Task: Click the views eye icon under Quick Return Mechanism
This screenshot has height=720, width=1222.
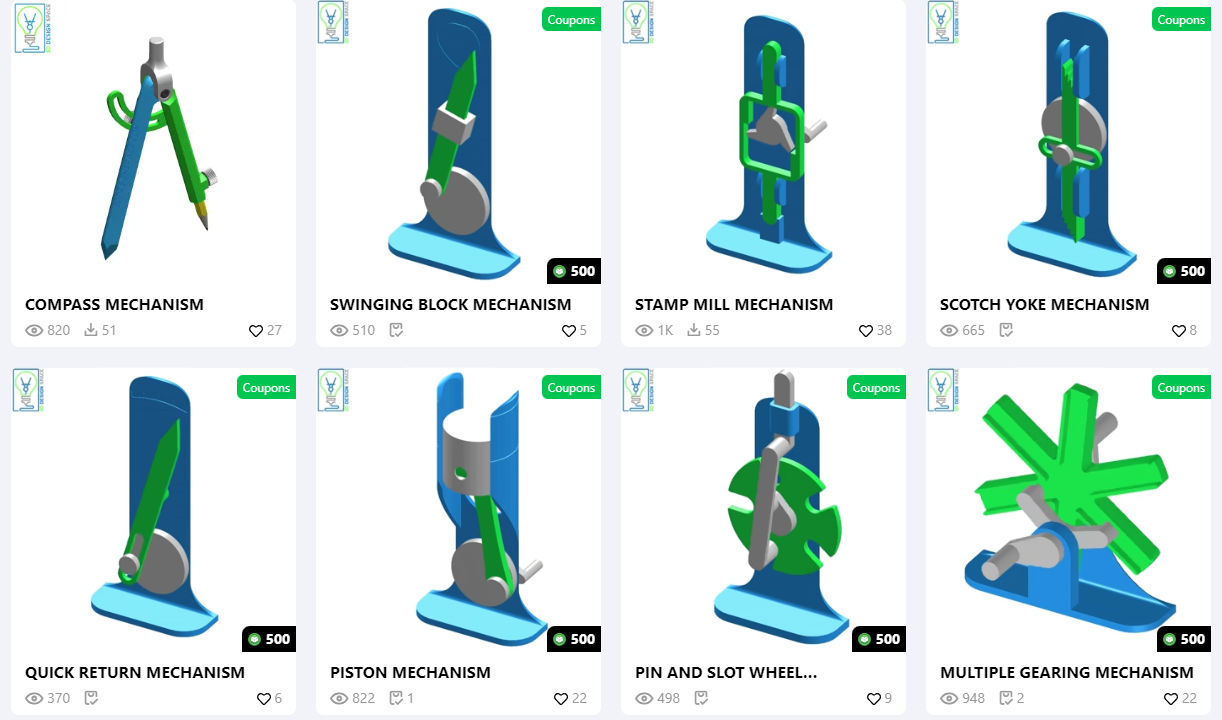Action: (34, 698)
